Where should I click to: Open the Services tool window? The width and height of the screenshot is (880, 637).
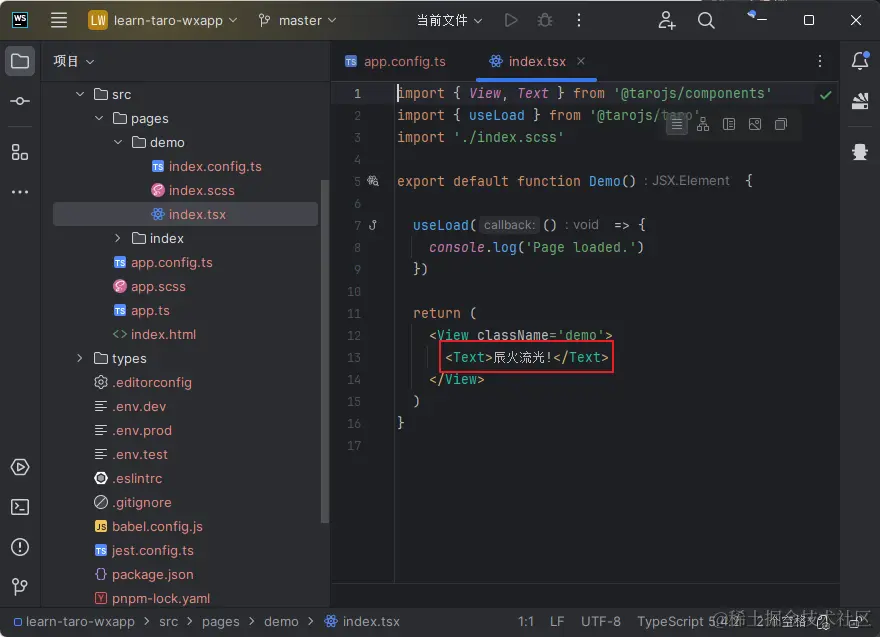coord(20,467)
